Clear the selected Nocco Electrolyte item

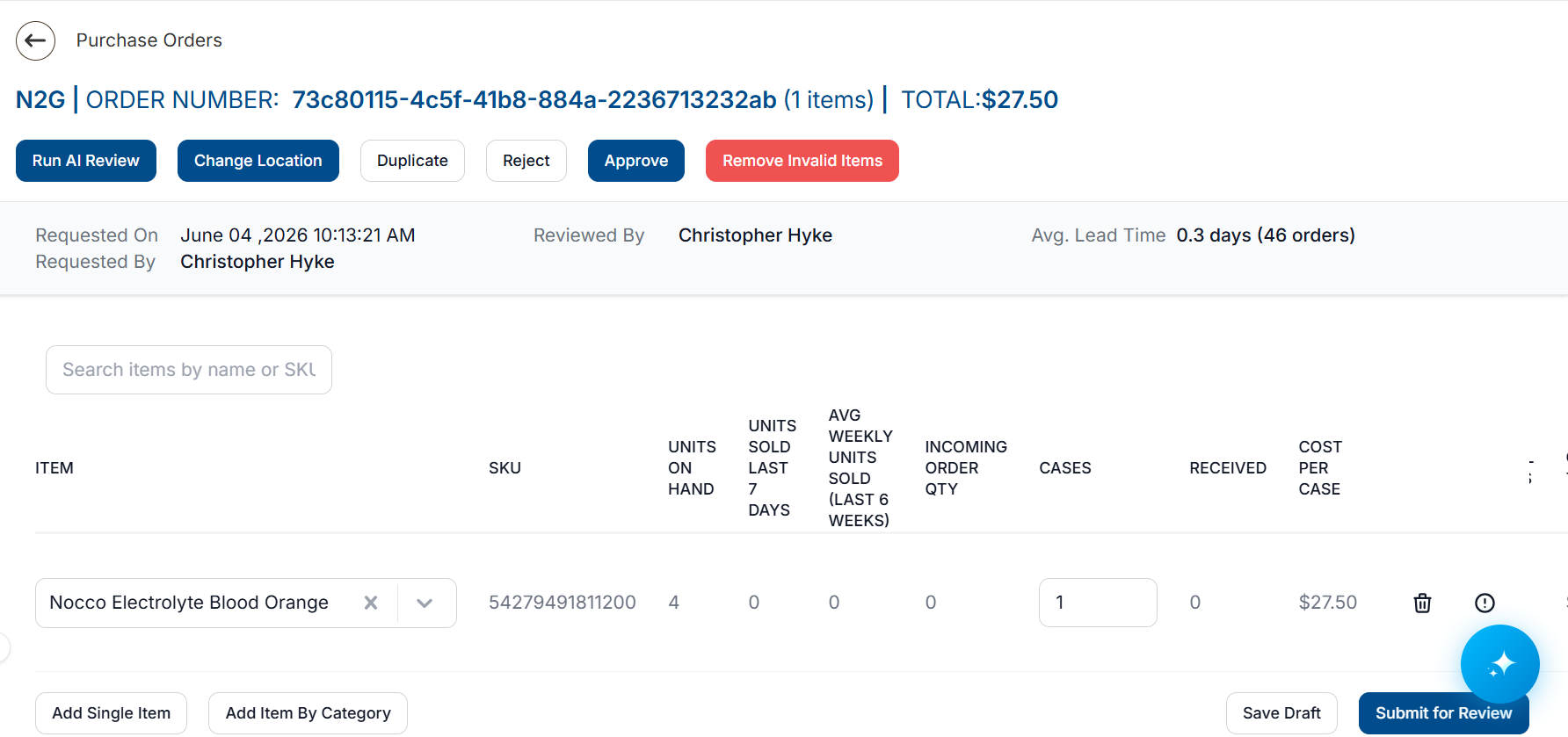[371, 603]
